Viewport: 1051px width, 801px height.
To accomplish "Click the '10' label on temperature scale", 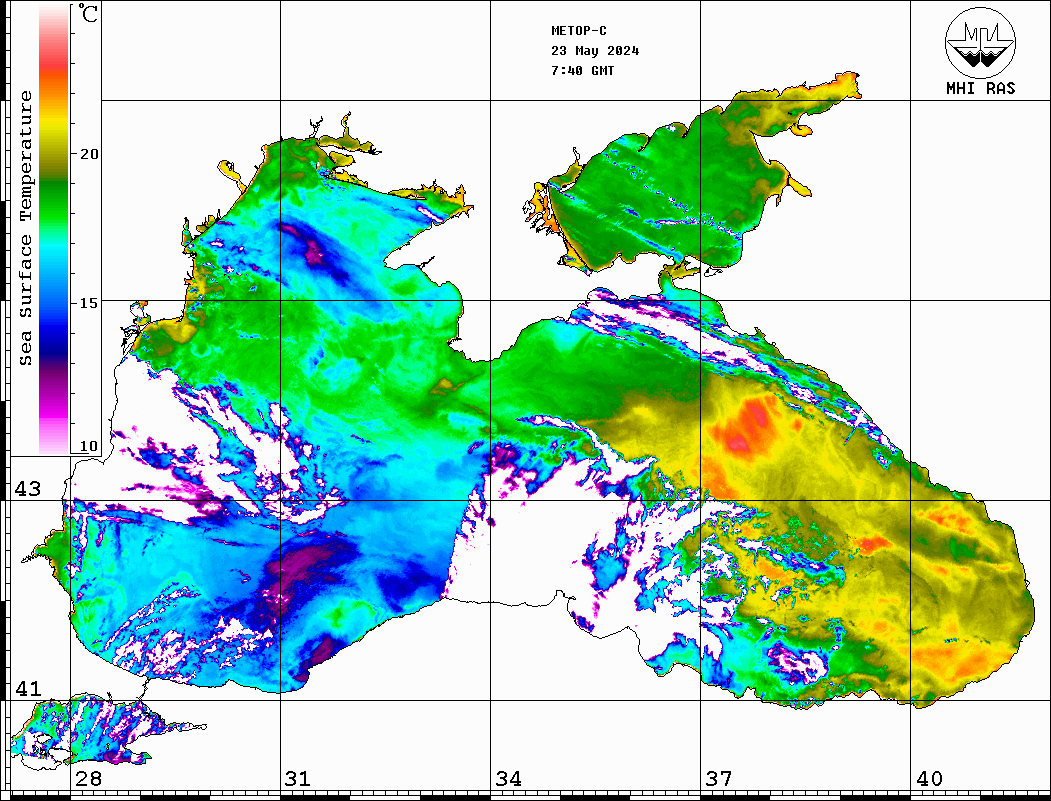I will coord(89,446).
